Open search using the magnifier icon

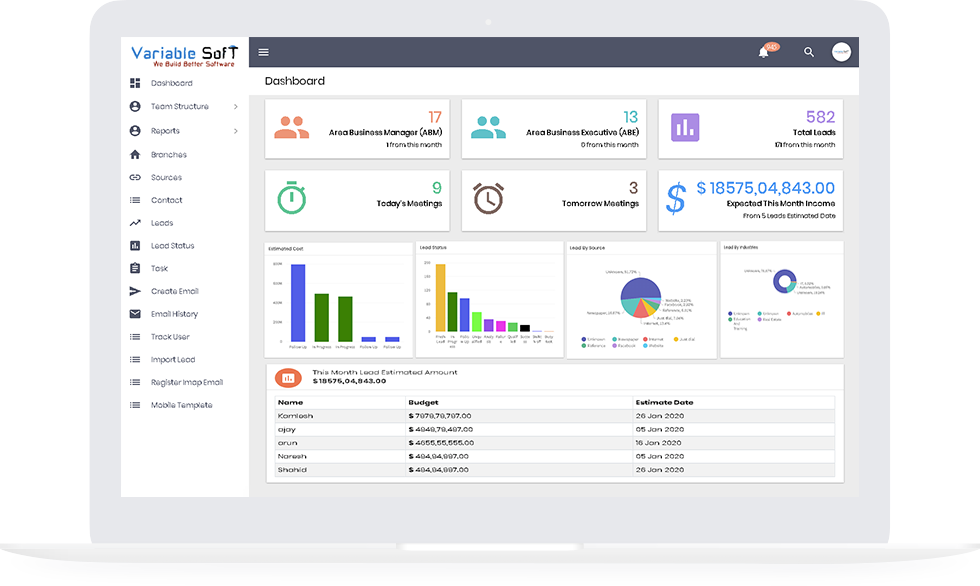pyautogui.click(x=809, y=52)
